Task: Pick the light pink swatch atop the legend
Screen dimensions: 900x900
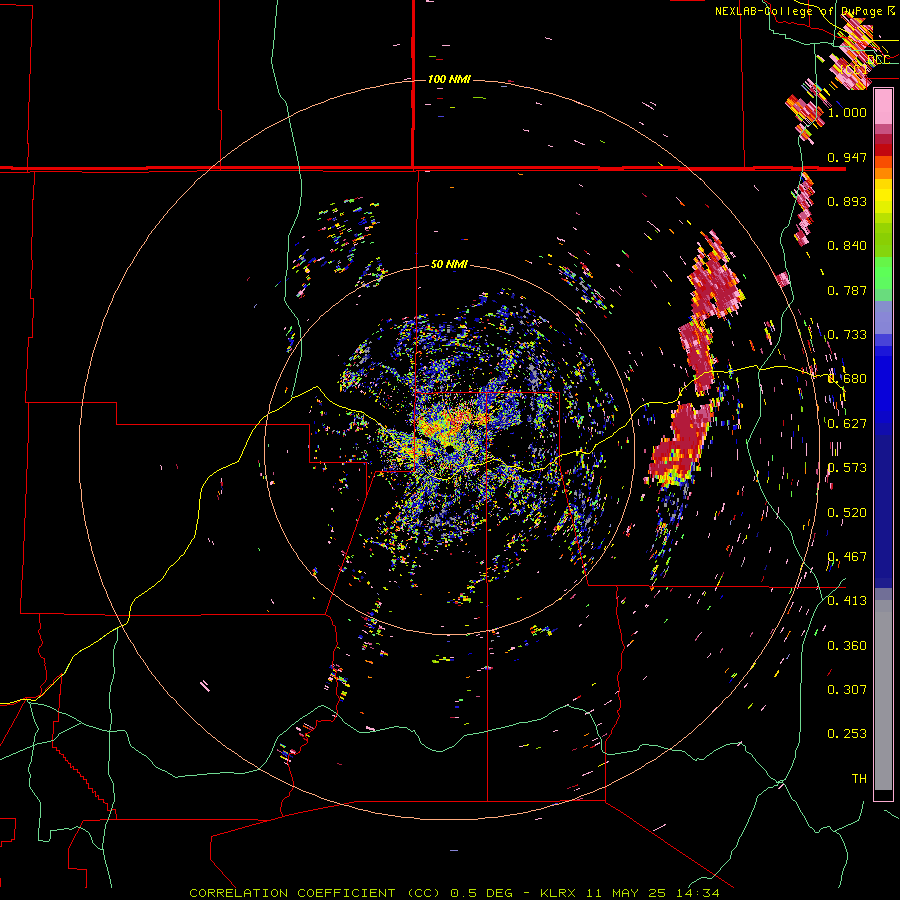Action: (x=883, y=107)
